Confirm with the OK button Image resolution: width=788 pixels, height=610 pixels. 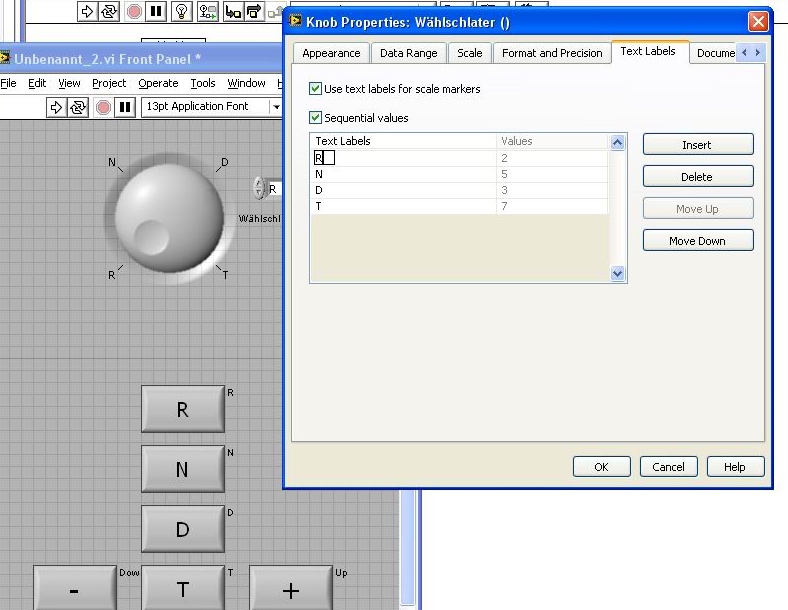click(602, 467)
